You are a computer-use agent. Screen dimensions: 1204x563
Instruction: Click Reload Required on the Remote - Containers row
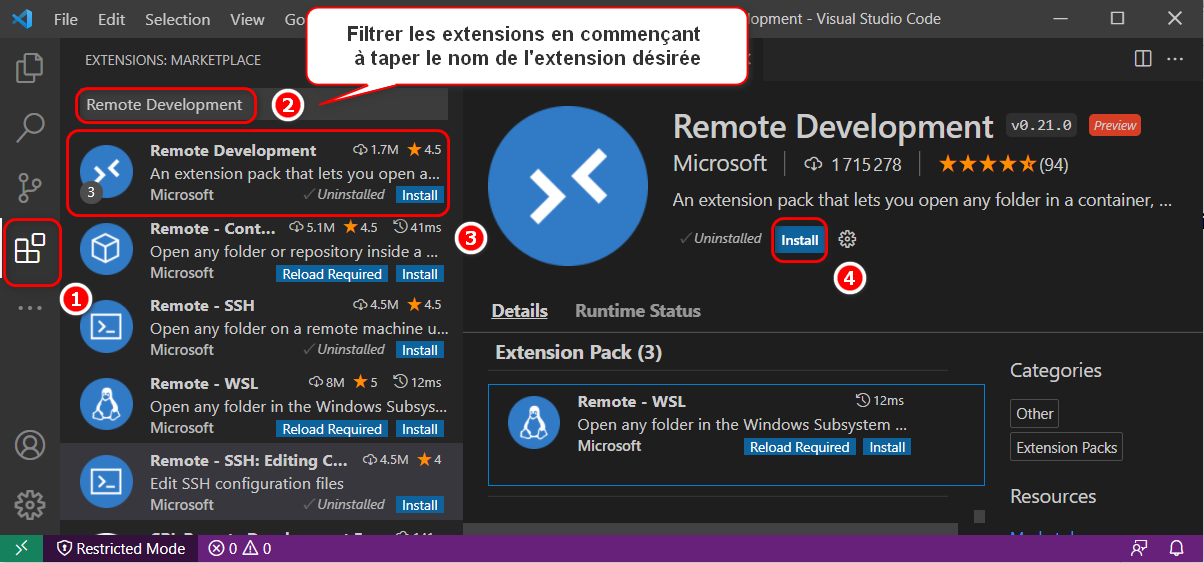(x=332, y=274)
